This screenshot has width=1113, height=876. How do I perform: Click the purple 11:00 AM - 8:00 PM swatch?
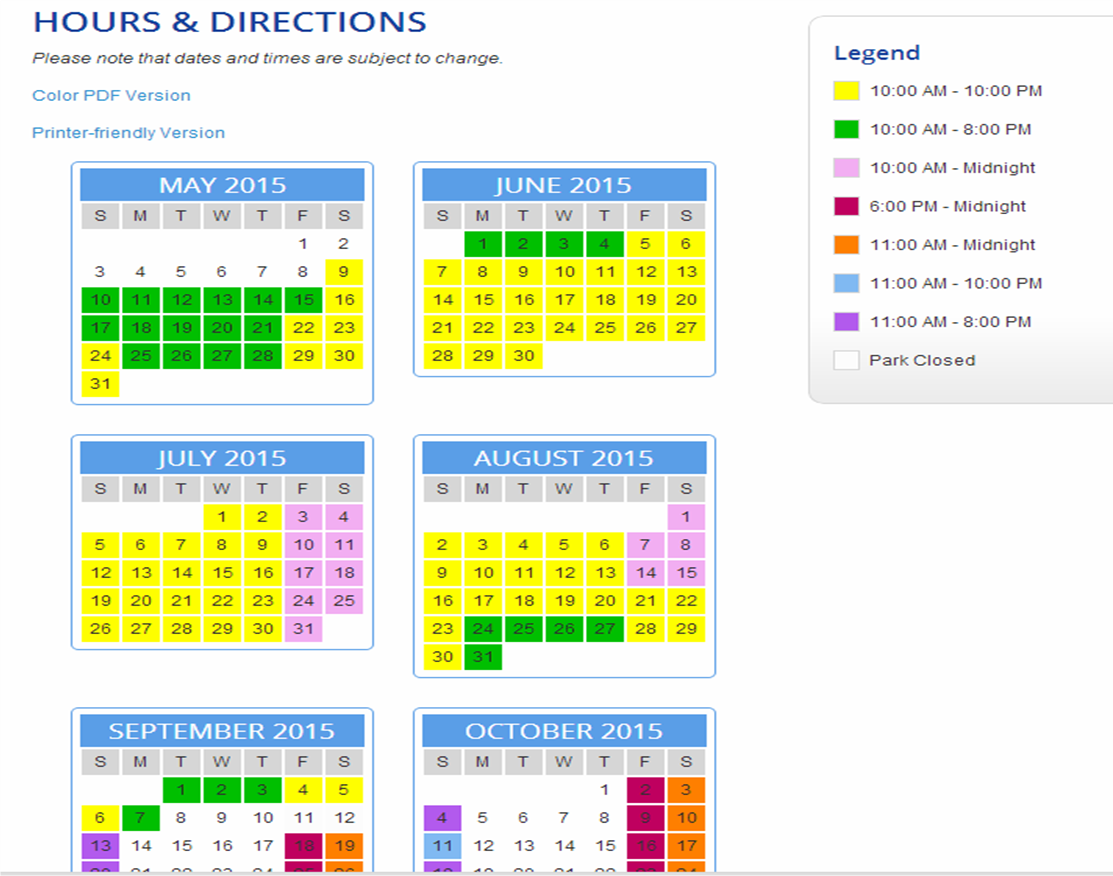pyautogui.click(x=846, y=322)
